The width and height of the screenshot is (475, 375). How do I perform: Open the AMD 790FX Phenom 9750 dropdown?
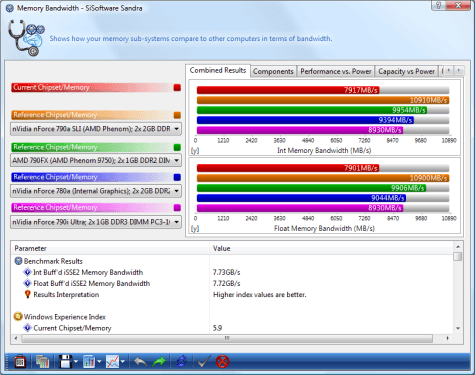pos(96,160)
